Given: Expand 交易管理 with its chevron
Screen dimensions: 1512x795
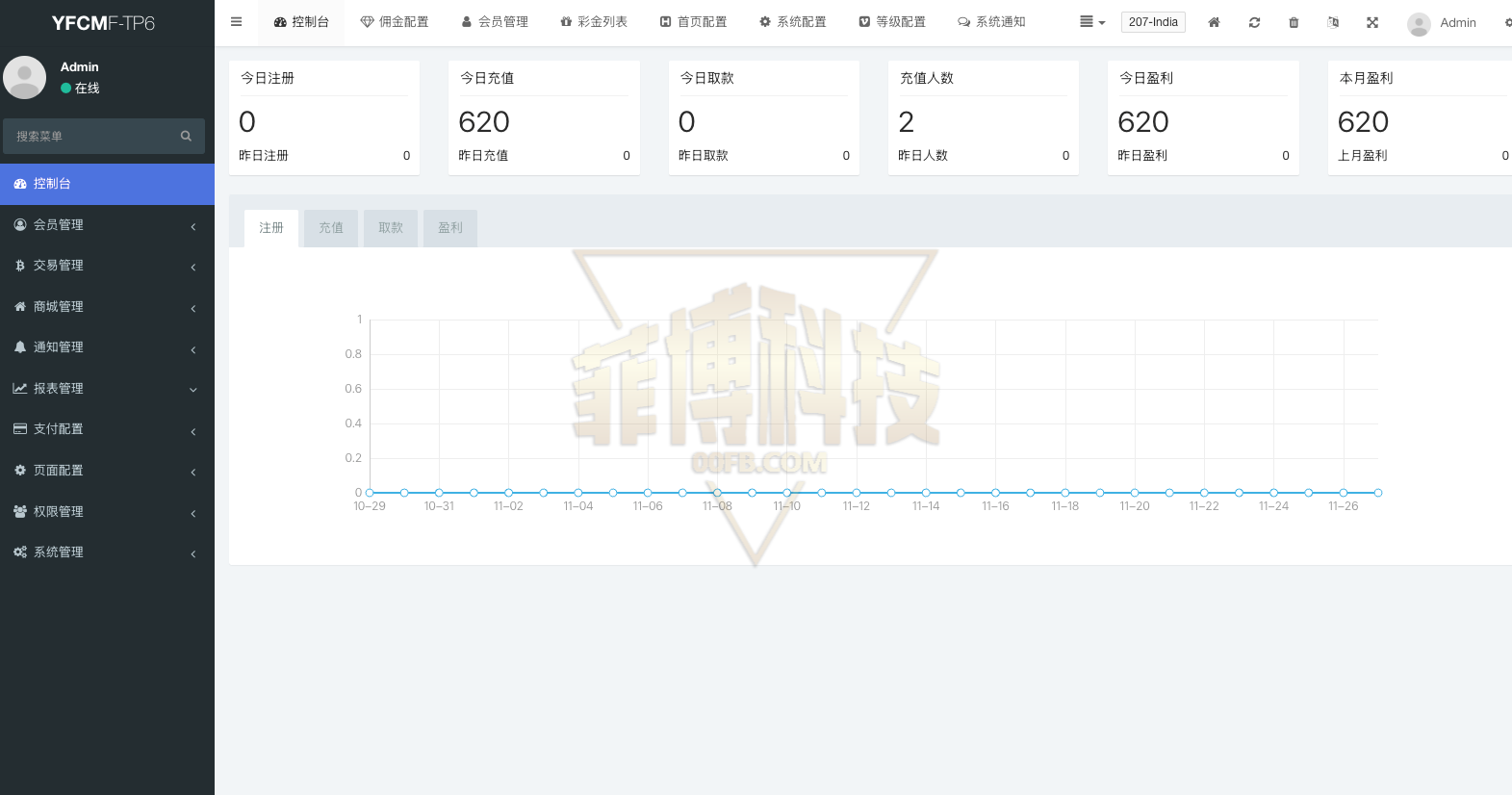Looking at the screenshot, I should click(193, 267).
